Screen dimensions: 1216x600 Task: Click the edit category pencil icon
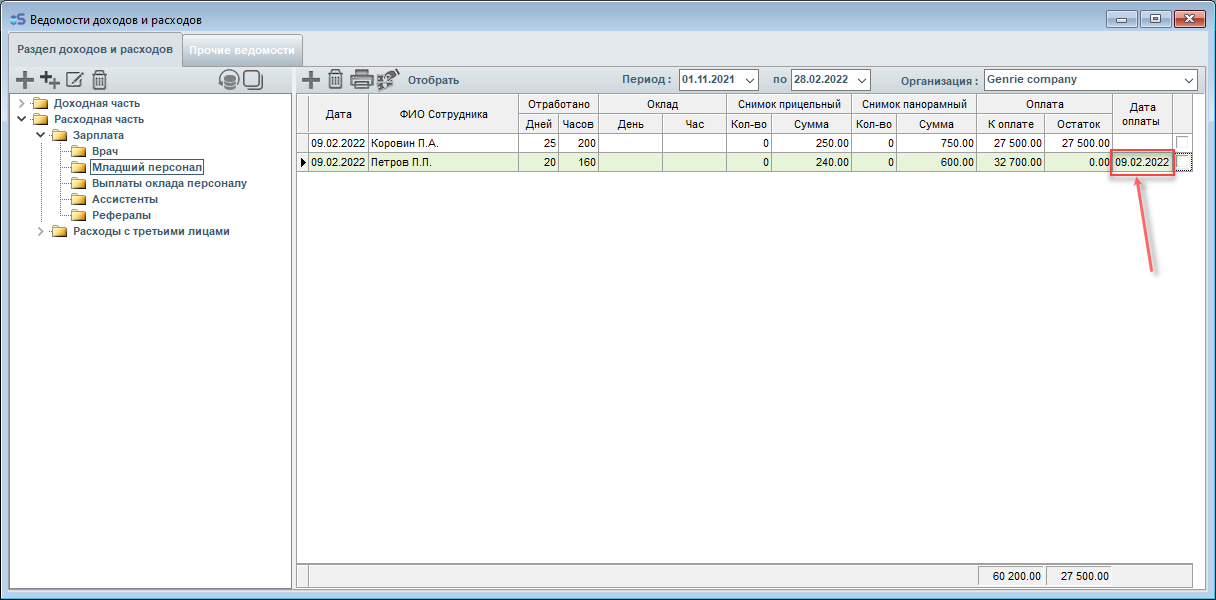pyautogui.click(x=75, y=80)
